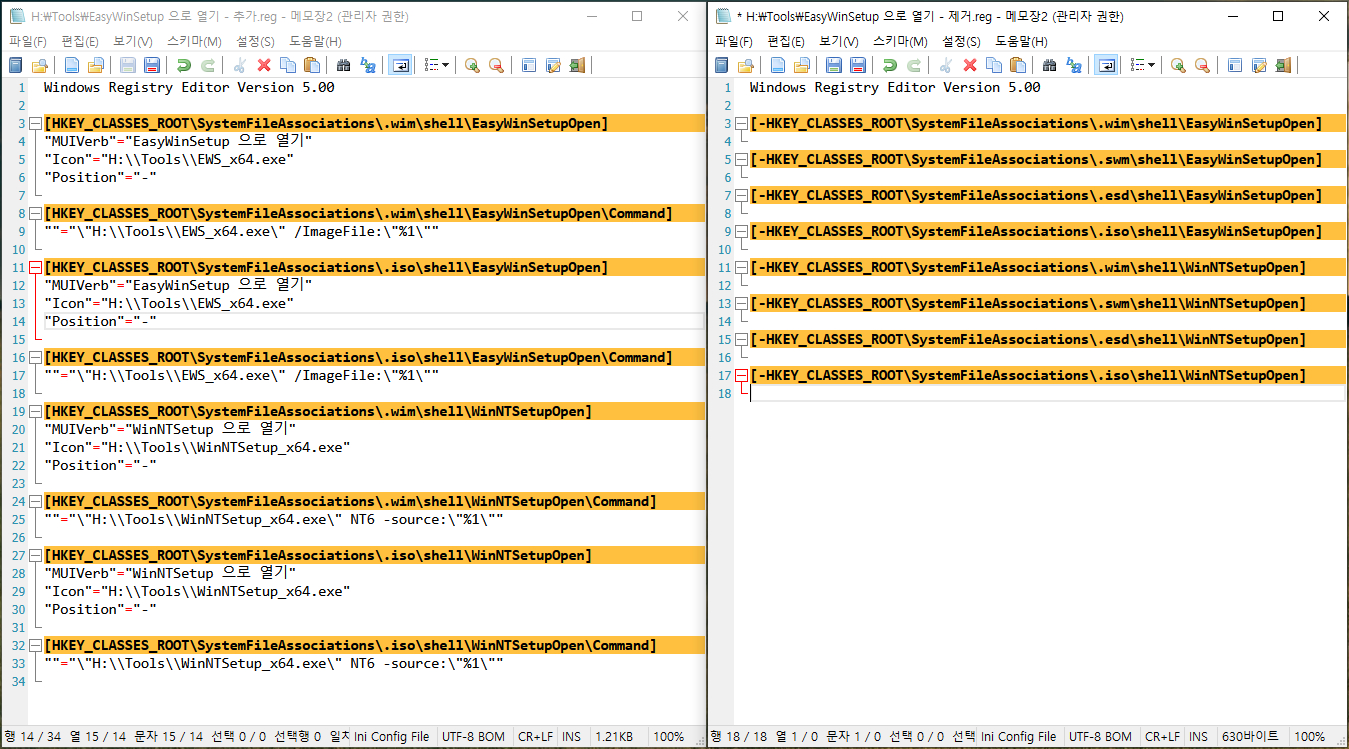The image size is (1349, 749).
Task: Click the Find binoculars icon in right window
Action: tap(1050, 65)
